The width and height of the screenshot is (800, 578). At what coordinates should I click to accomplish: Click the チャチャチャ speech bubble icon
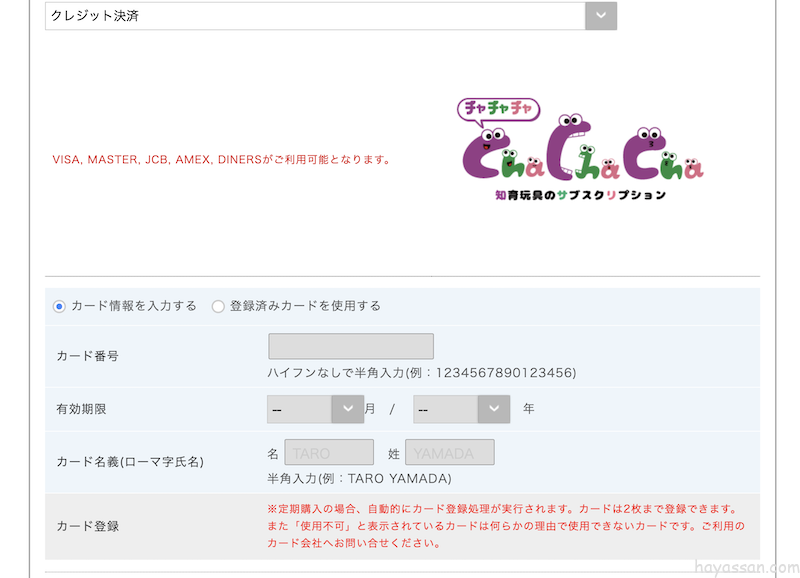pyautogui.click(x=499, y=108)
